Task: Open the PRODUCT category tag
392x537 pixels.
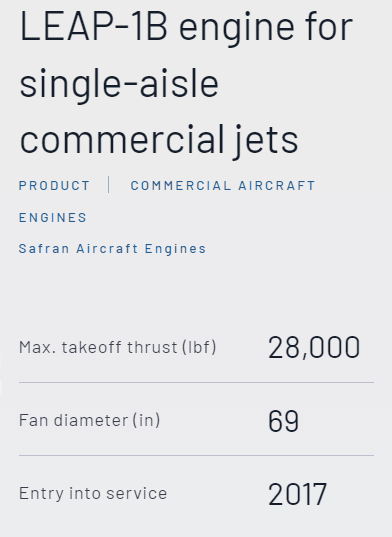Action: tap(54, 186)
